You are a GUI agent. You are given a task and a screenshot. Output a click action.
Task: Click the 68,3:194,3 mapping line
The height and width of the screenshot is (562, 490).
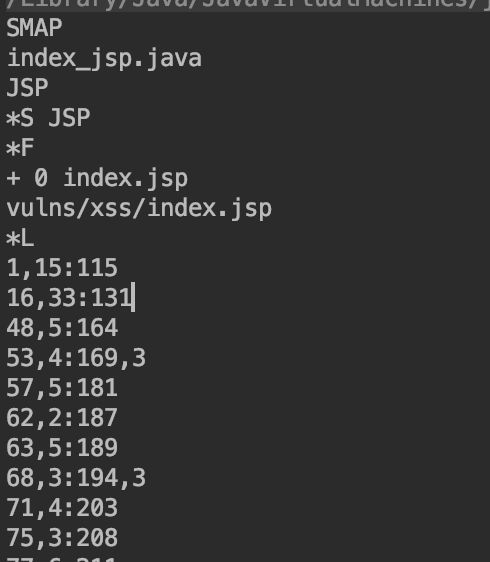pyautogui.click(x=76, y=478)
